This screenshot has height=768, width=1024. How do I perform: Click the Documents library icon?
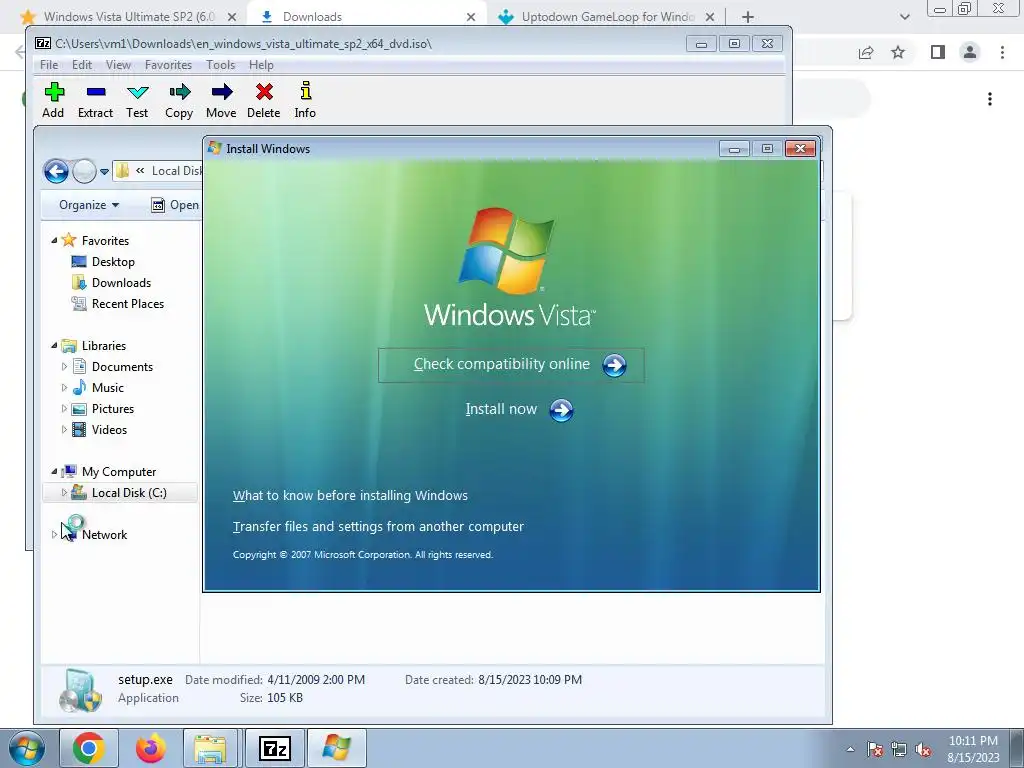[79, 366]
